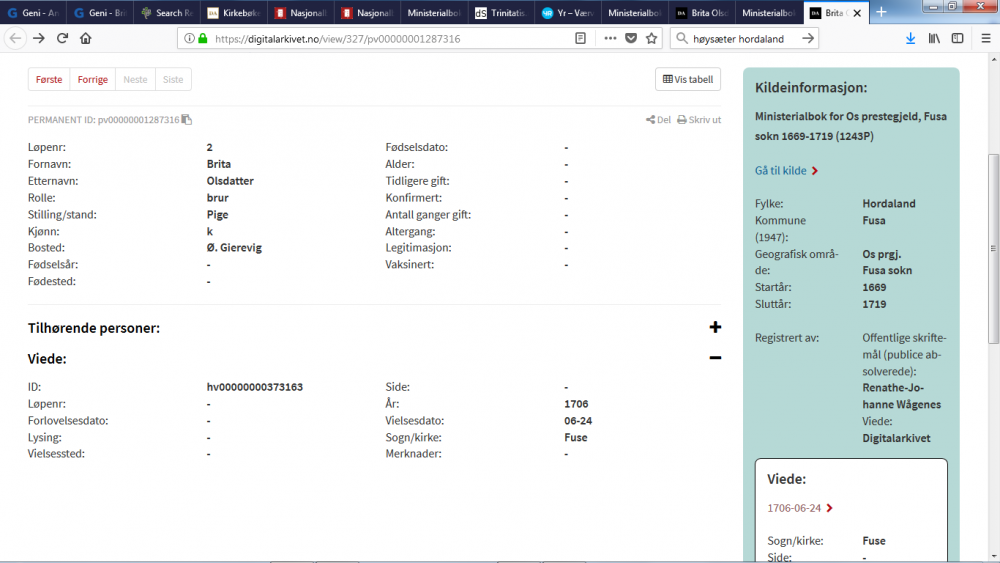
Task: Collapse the Viede section
Action: click(x=715, y=358)
